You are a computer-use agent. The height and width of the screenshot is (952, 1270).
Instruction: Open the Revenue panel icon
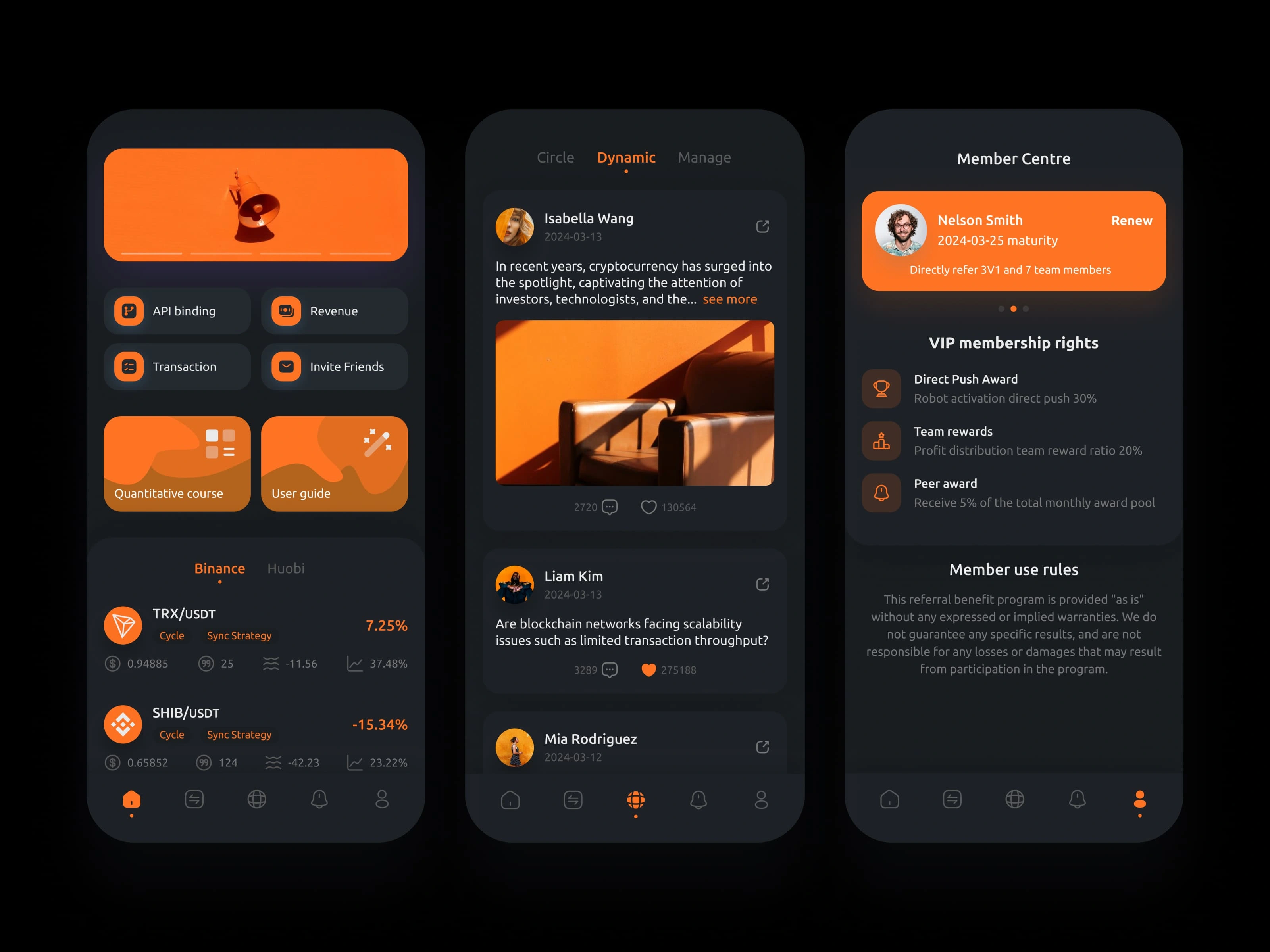284,310
